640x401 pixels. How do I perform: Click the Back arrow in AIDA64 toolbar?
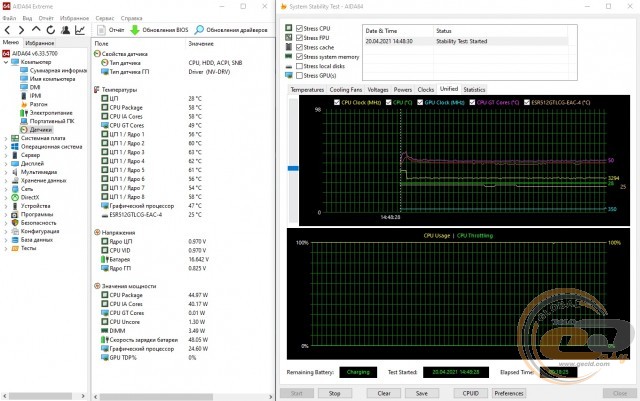pos(8,30)
